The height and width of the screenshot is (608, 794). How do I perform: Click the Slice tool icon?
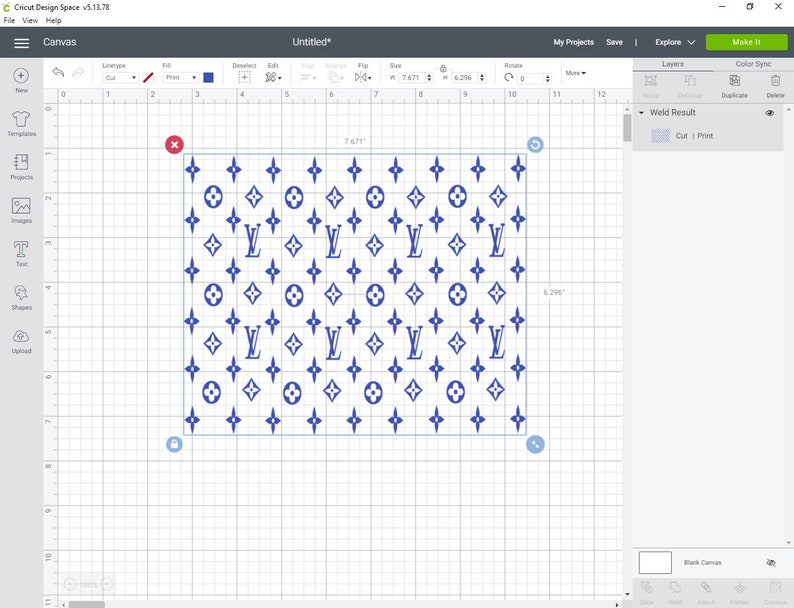647,588
